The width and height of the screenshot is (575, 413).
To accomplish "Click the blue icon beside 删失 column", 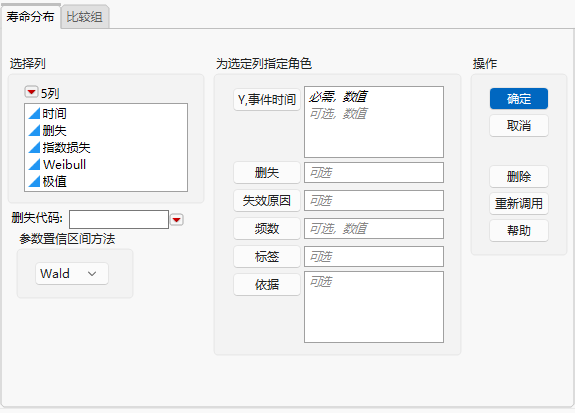I will coord(34,131).
